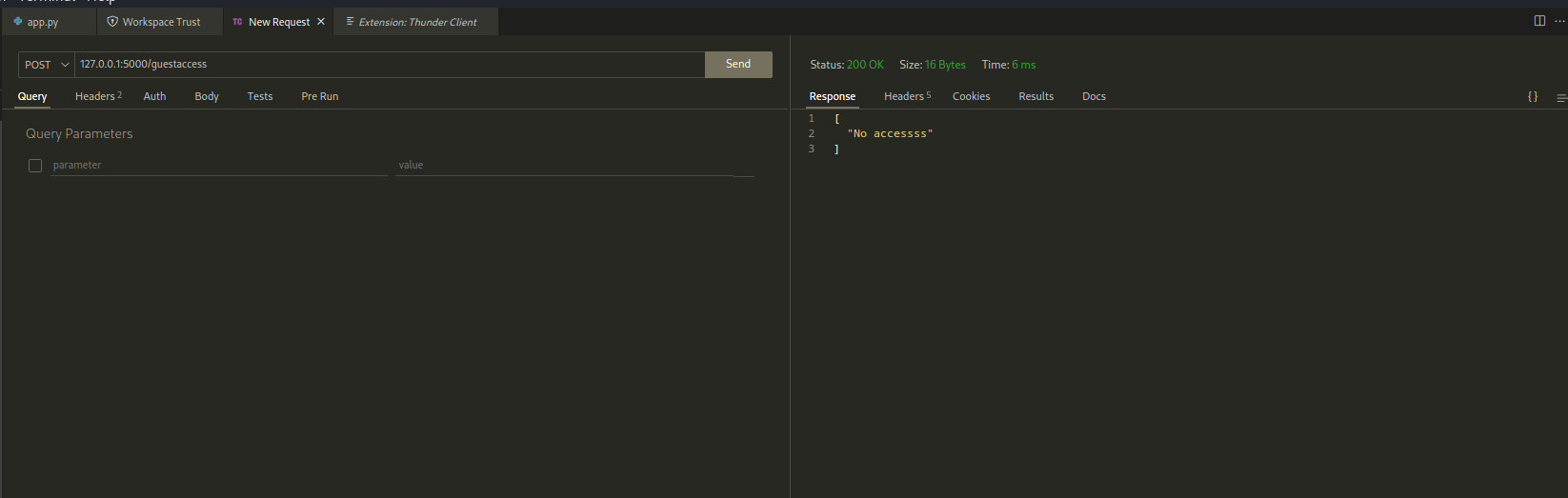Open the Results tab
The height and width of the screenshot is (498, 1568).
[x=1036, y=96]
